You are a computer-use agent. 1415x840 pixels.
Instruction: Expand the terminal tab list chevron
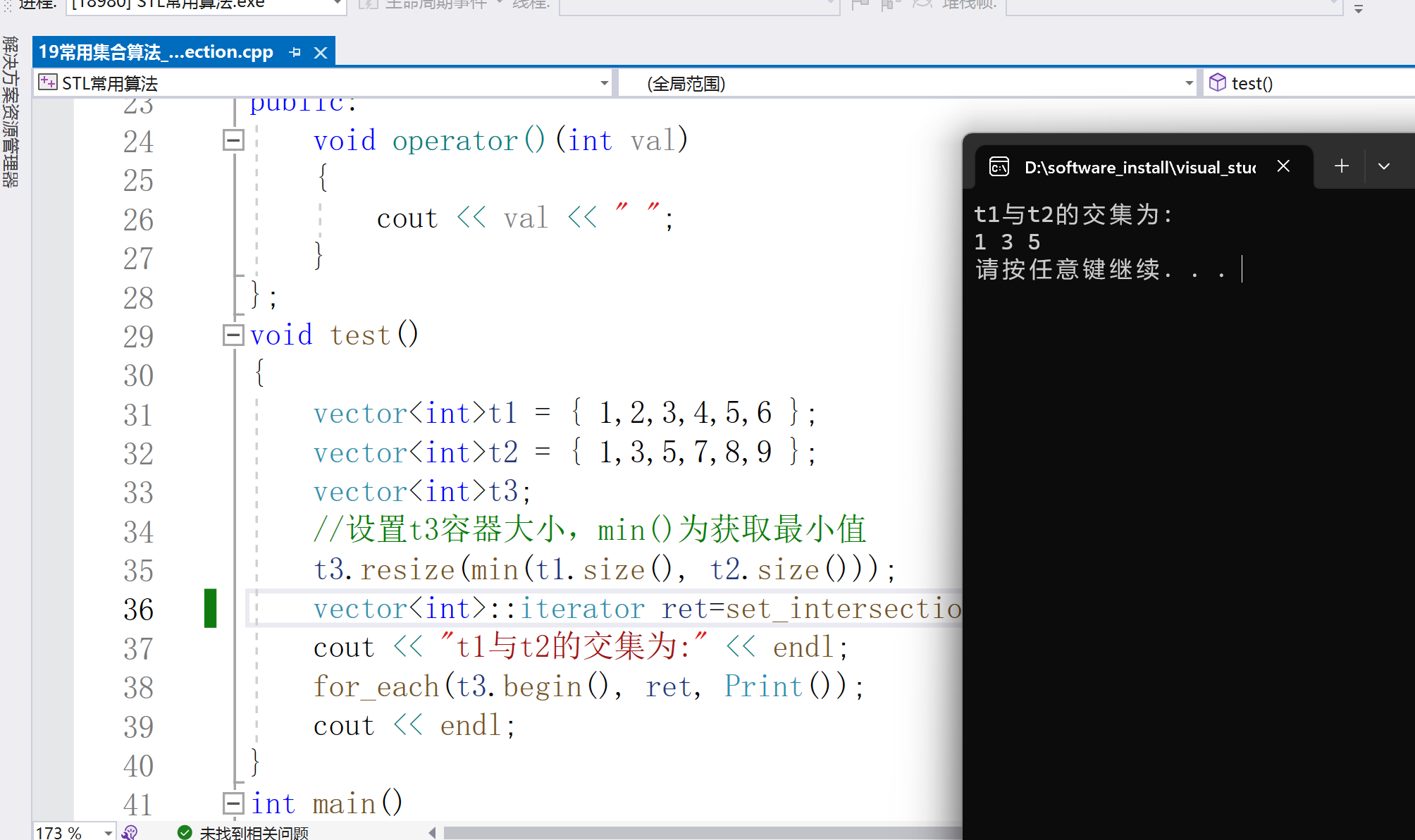[1384, 166]
